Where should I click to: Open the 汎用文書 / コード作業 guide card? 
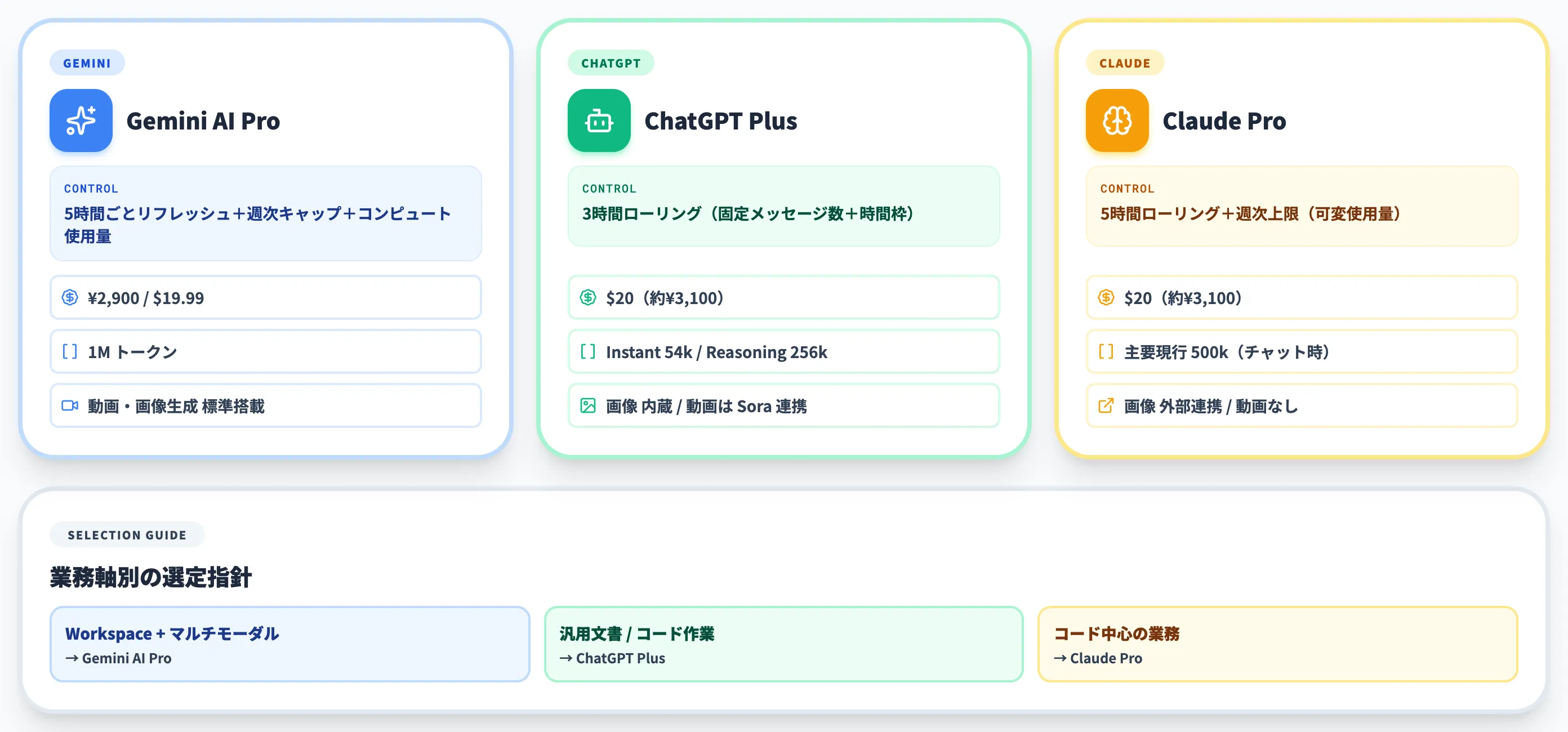coord(783,644)
